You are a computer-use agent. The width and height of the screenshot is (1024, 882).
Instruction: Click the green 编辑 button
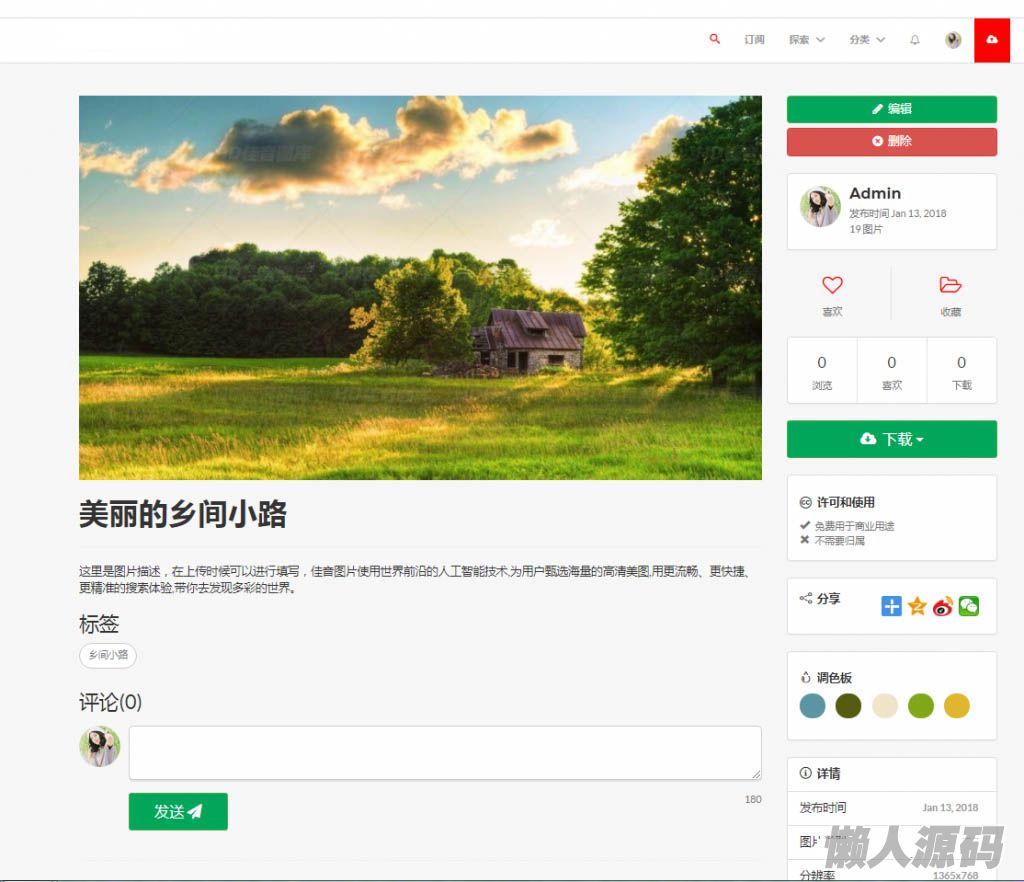click(x=891, y=109)
